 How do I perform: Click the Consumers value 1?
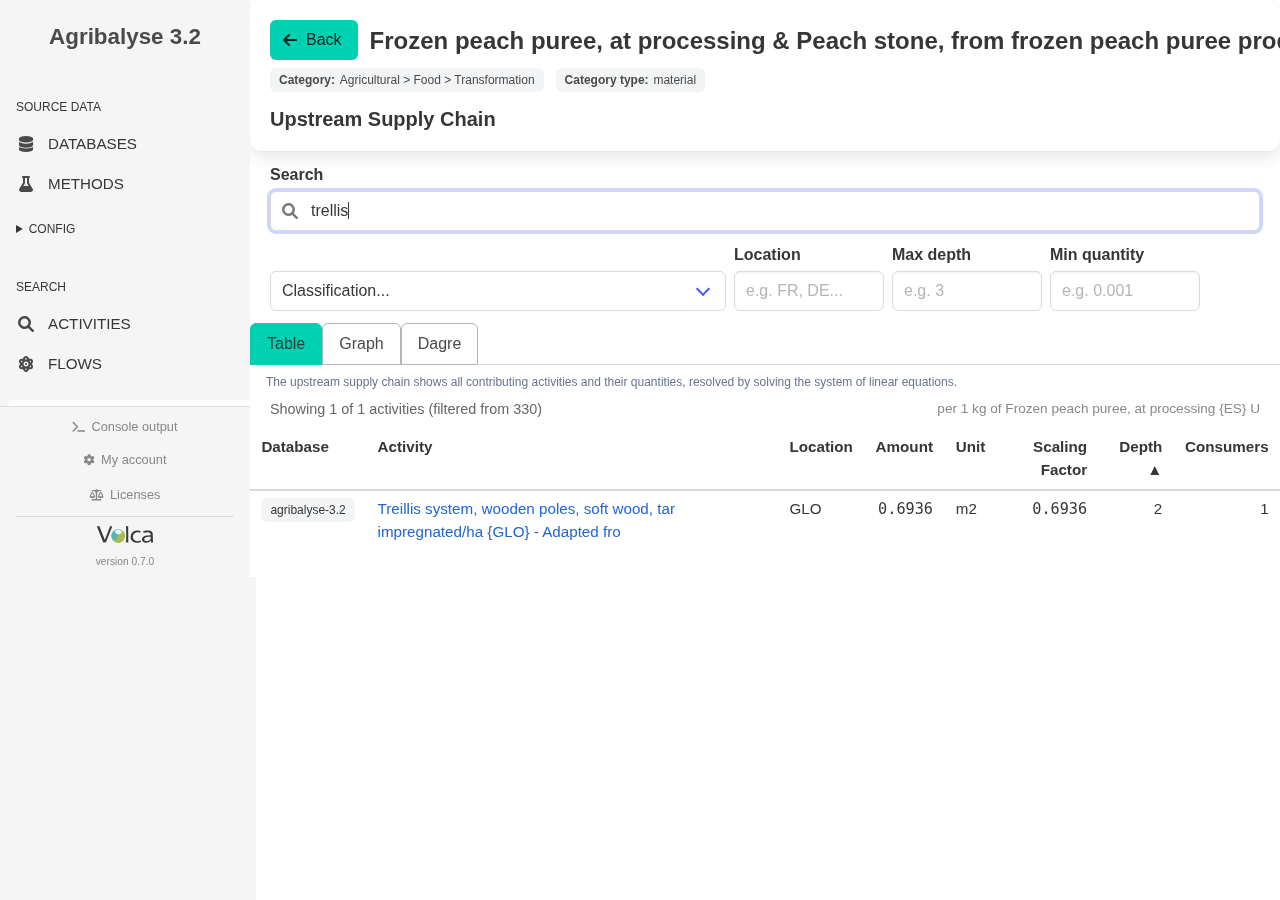[1264, 509]
